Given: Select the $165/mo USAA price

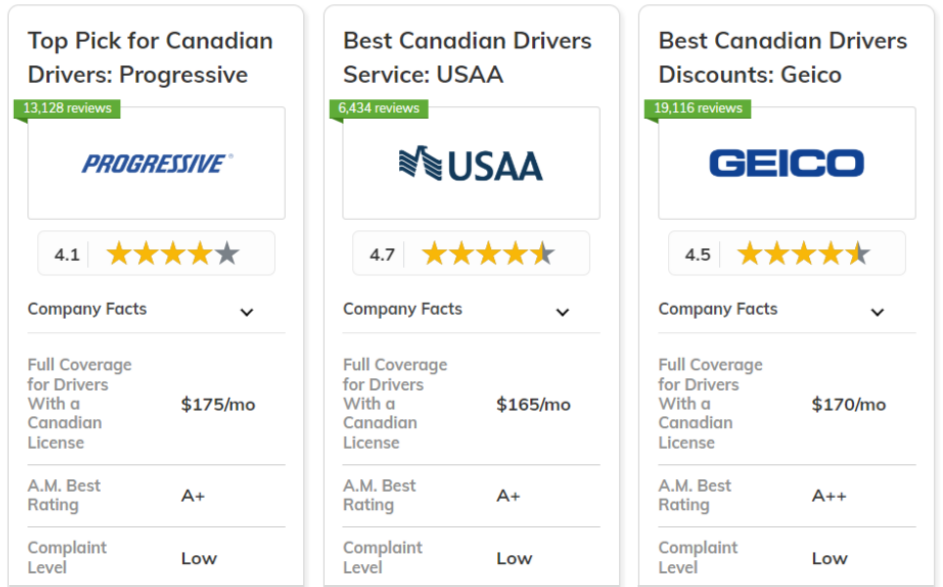Looking at the screenshot, I should 533,404.
